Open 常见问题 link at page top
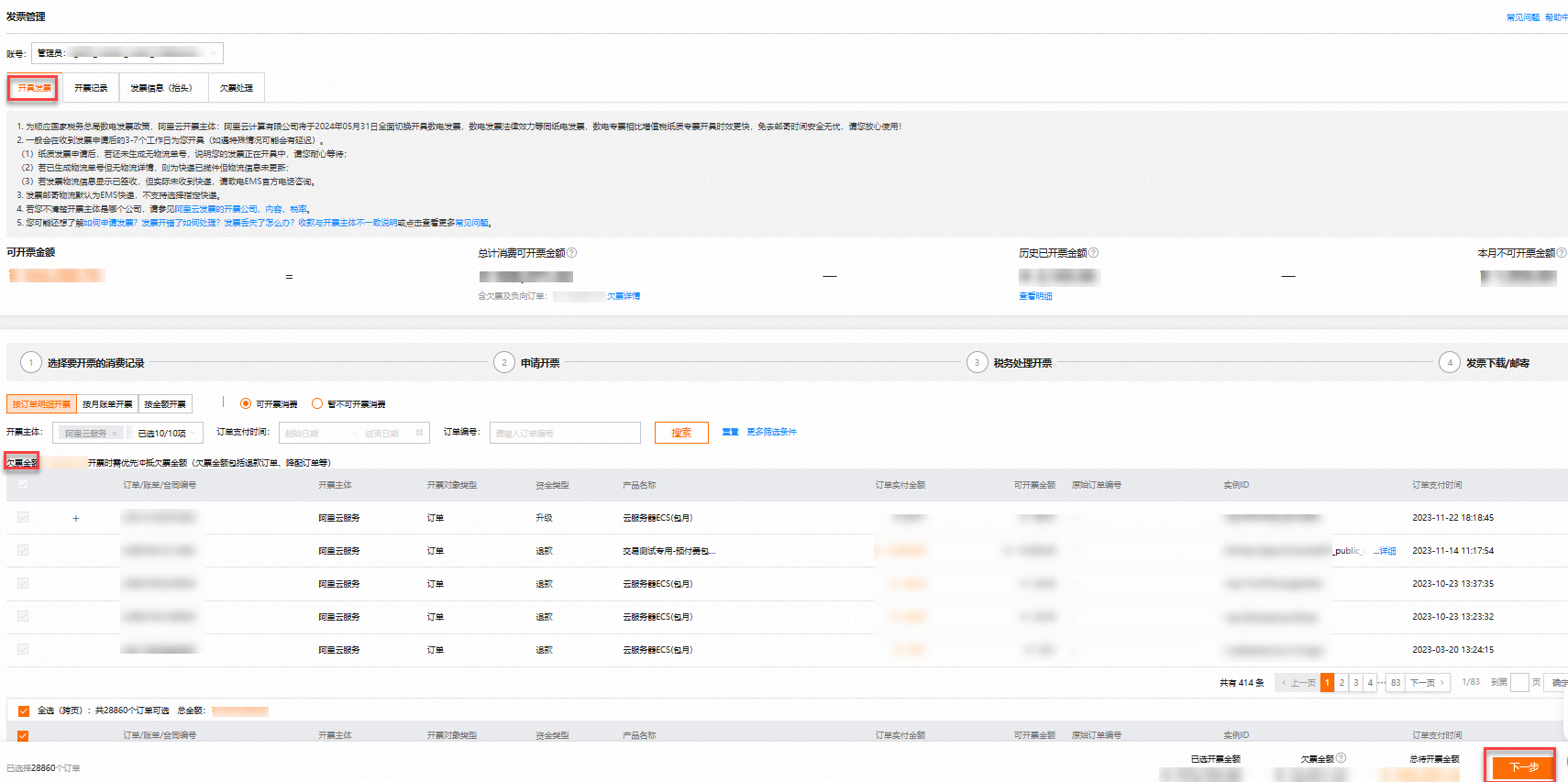 (x=1523, y=17)
